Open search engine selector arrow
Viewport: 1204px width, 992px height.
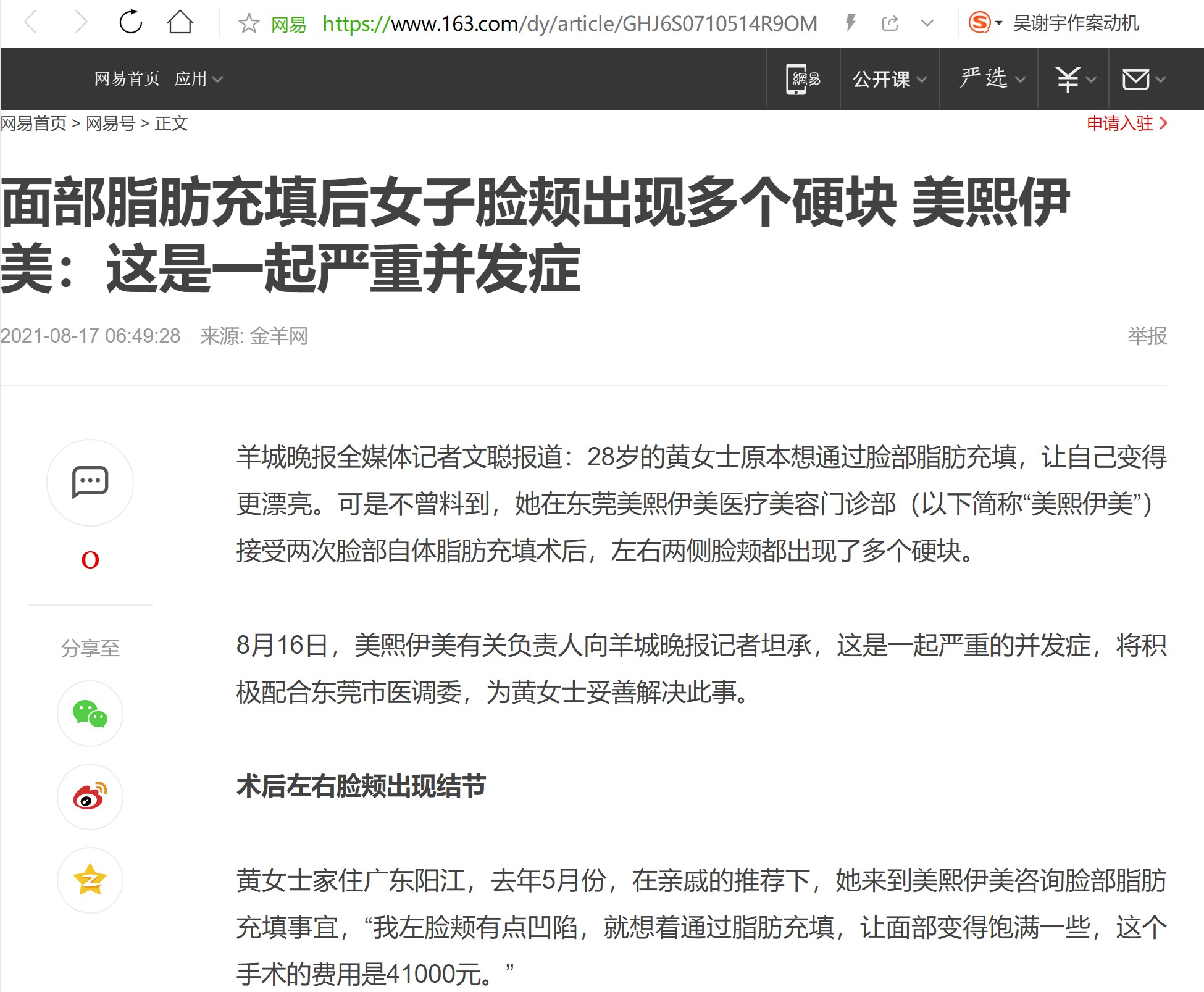[998, 23]
